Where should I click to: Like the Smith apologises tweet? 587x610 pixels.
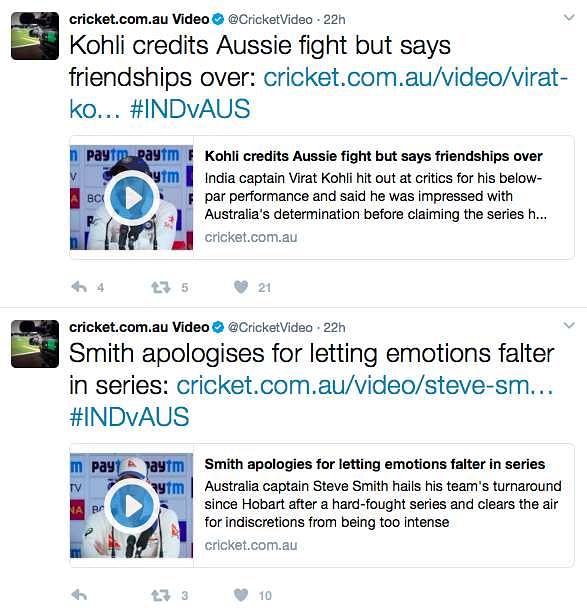coord(241,595)
